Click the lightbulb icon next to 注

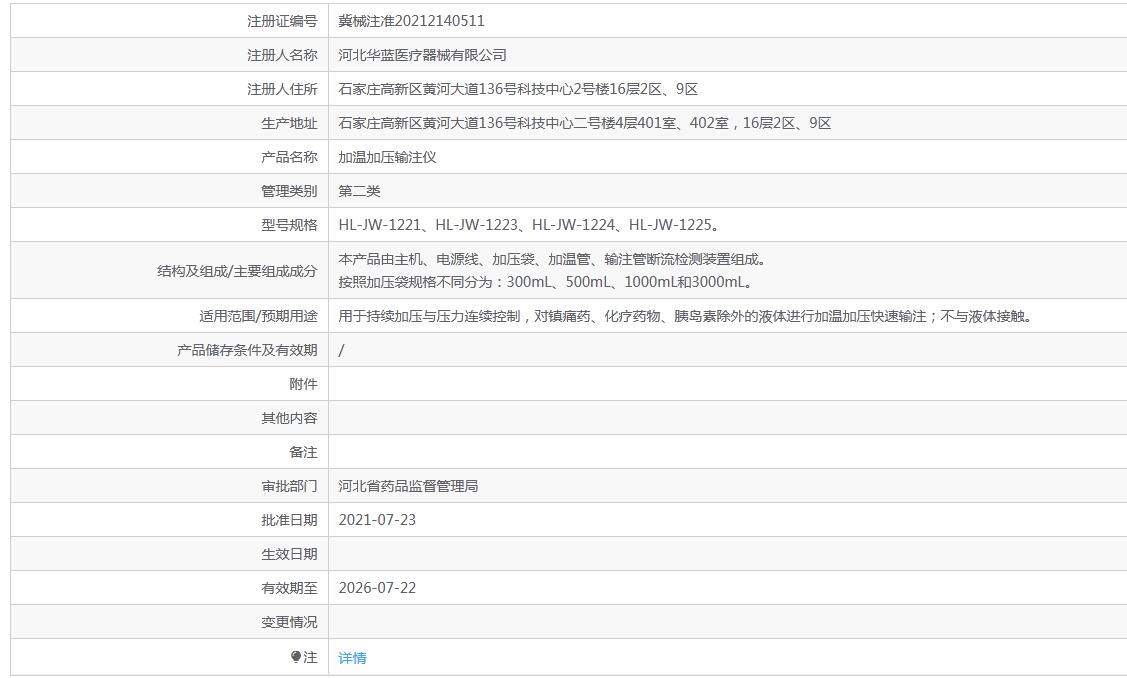[295, 656]
